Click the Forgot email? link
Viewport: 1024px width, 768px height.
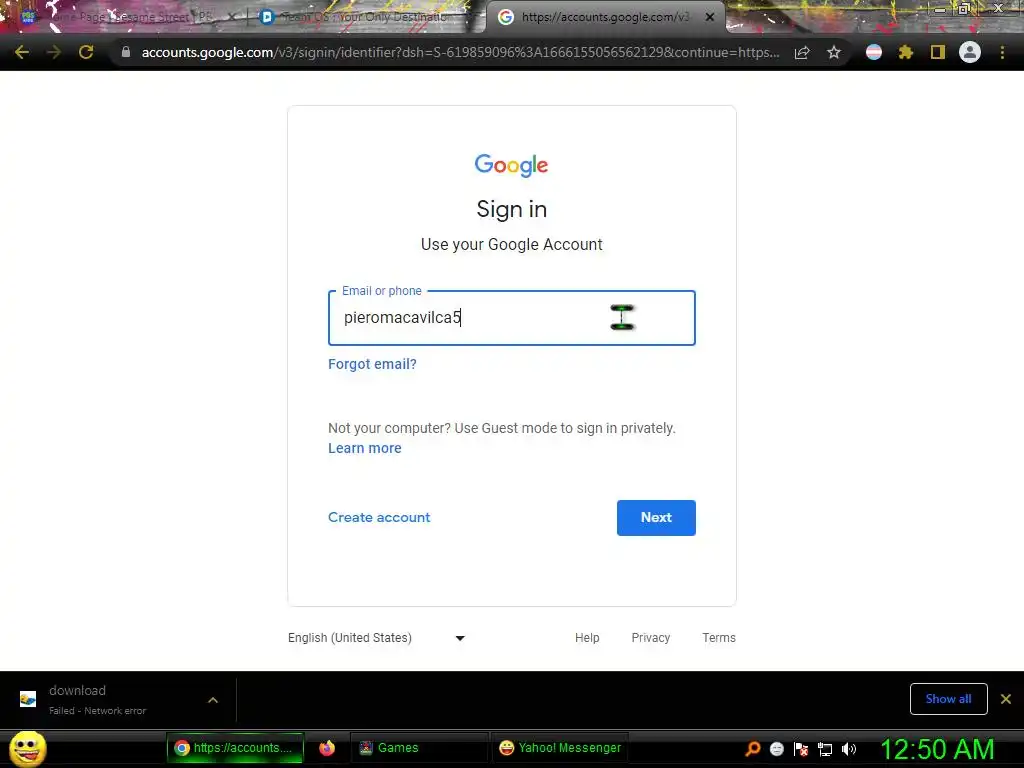click(x=372, y=364)
